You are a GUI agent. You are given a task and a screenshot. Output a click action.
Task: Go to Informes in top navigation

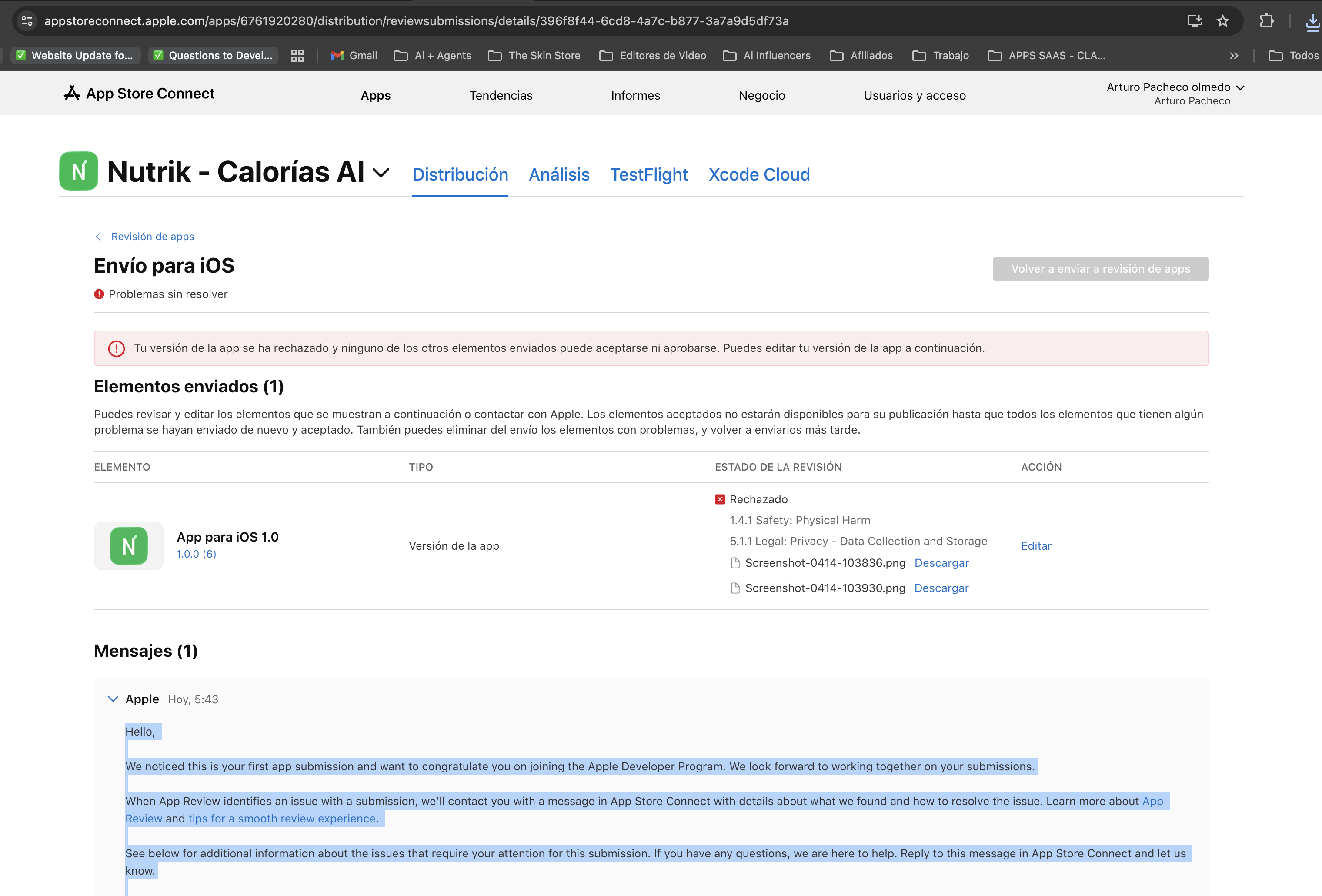[635, 95]
